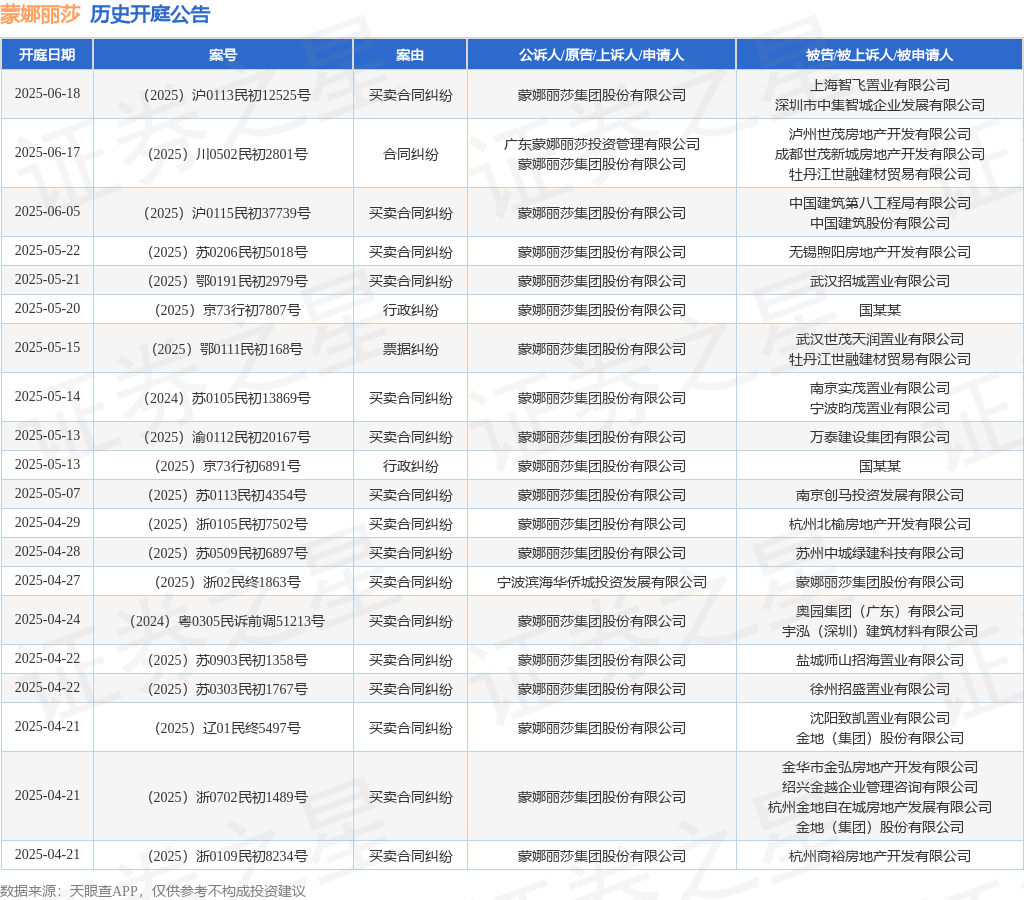Select the 开庭日期 column header
The height and width of the screenshot is (900, 1024).
coord(47,55)
